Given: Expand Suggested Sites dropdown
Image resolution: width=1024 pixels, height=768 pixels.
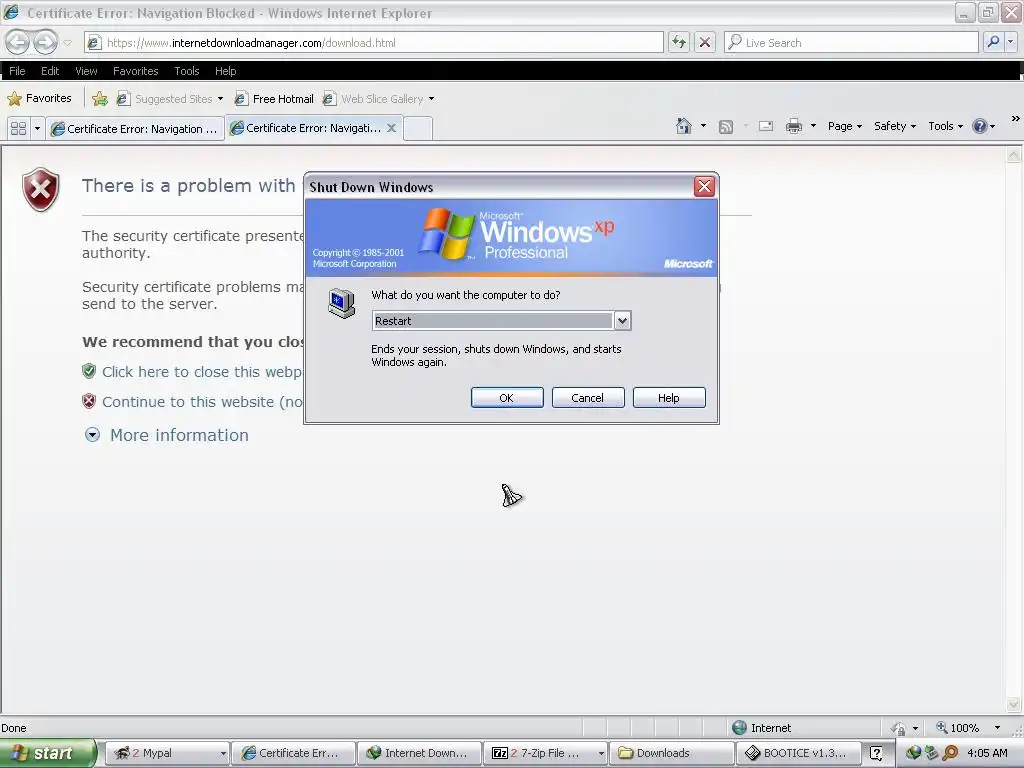Looking at the screenshot, I should tap(220, 99).
